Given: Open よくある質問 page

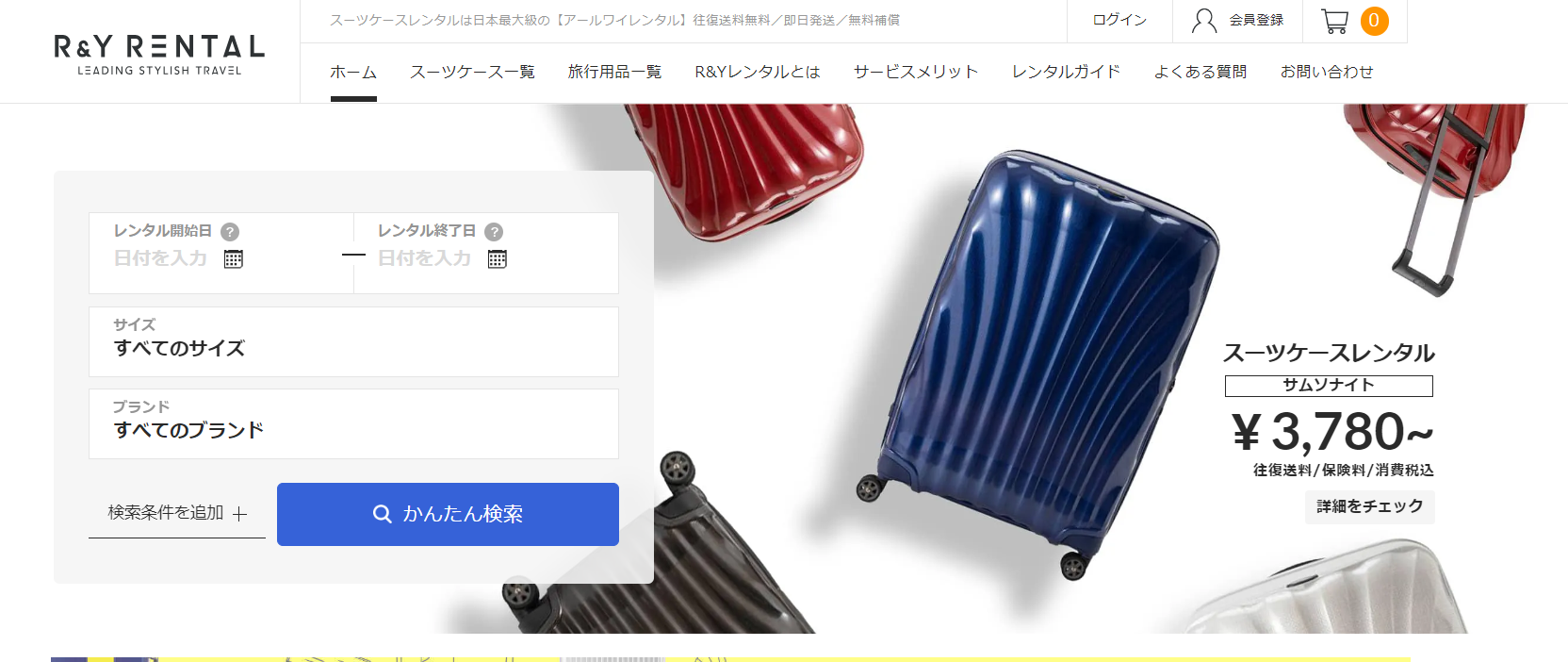Looking at the screenshot, I should tap(1200, 72).
